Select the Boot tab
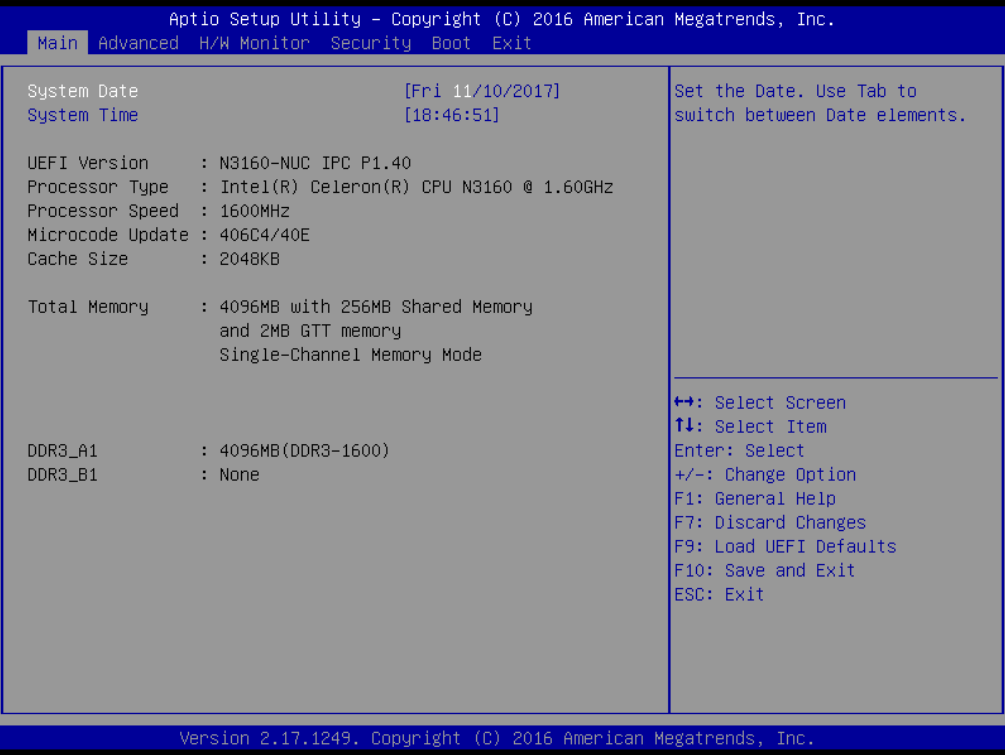Image resolution: width=1005 pixels, height=755 pixels. 451,43
